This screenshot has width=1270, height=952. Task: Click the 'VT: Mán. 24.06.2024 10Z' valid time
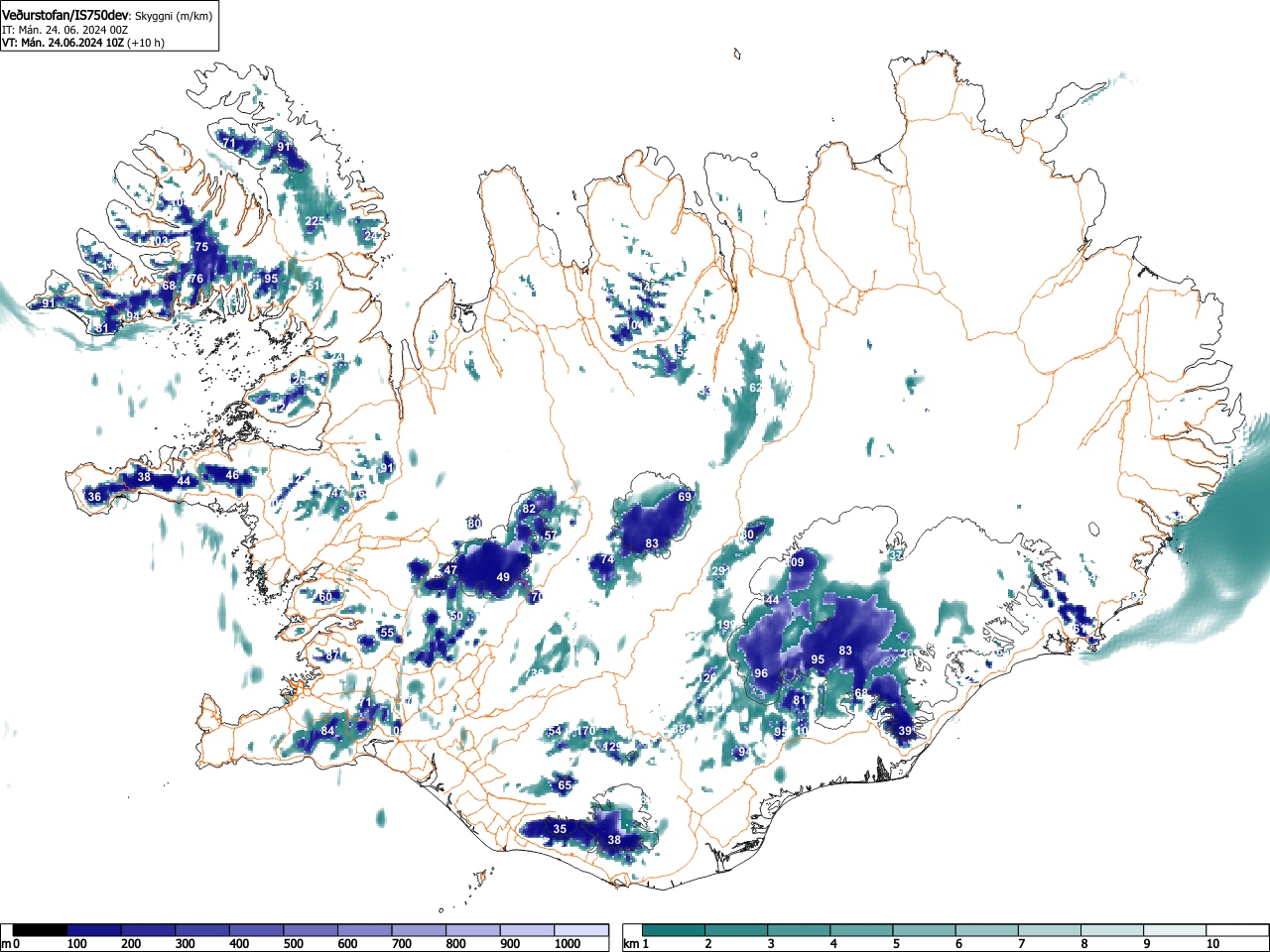coord(63,43)
